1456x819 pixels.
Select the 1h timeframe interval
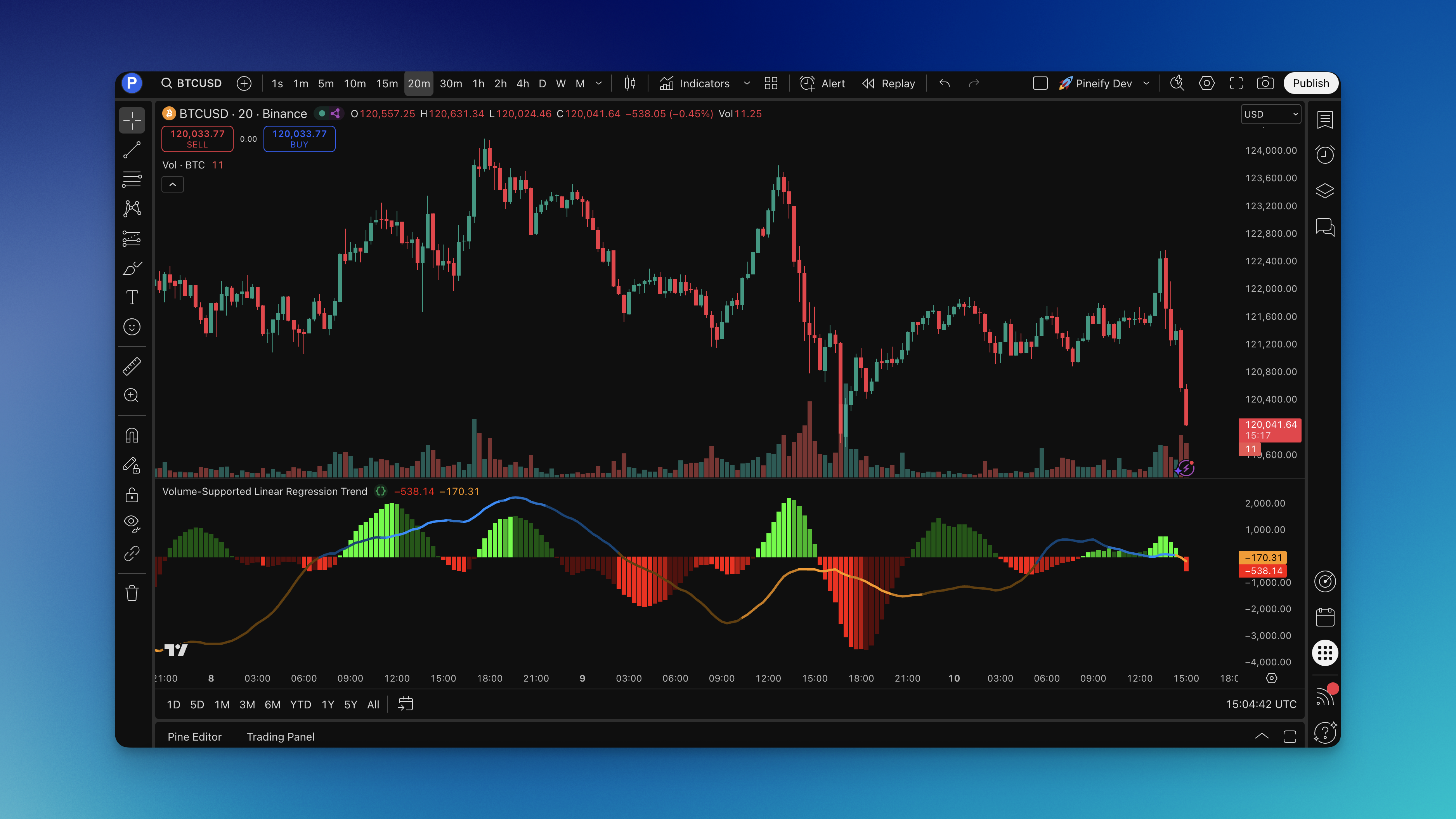point(478,84)
